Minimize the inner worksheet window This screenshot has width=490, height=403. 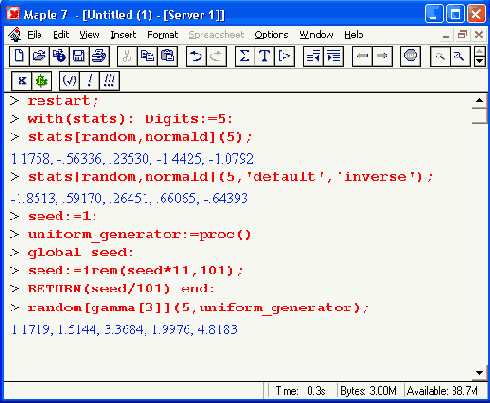(x=446, y=35)
